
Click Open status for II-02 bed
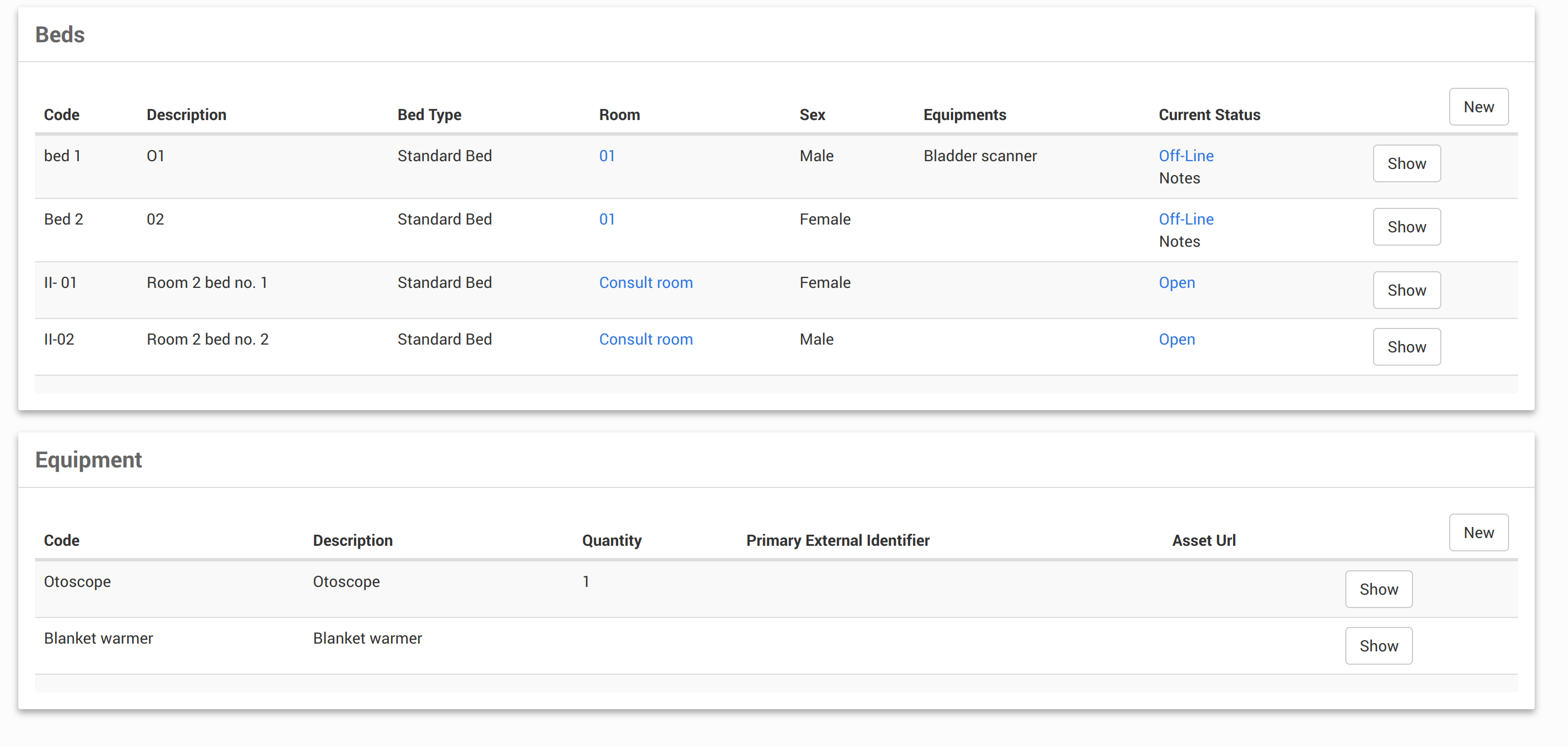[x=1176, y=340]
